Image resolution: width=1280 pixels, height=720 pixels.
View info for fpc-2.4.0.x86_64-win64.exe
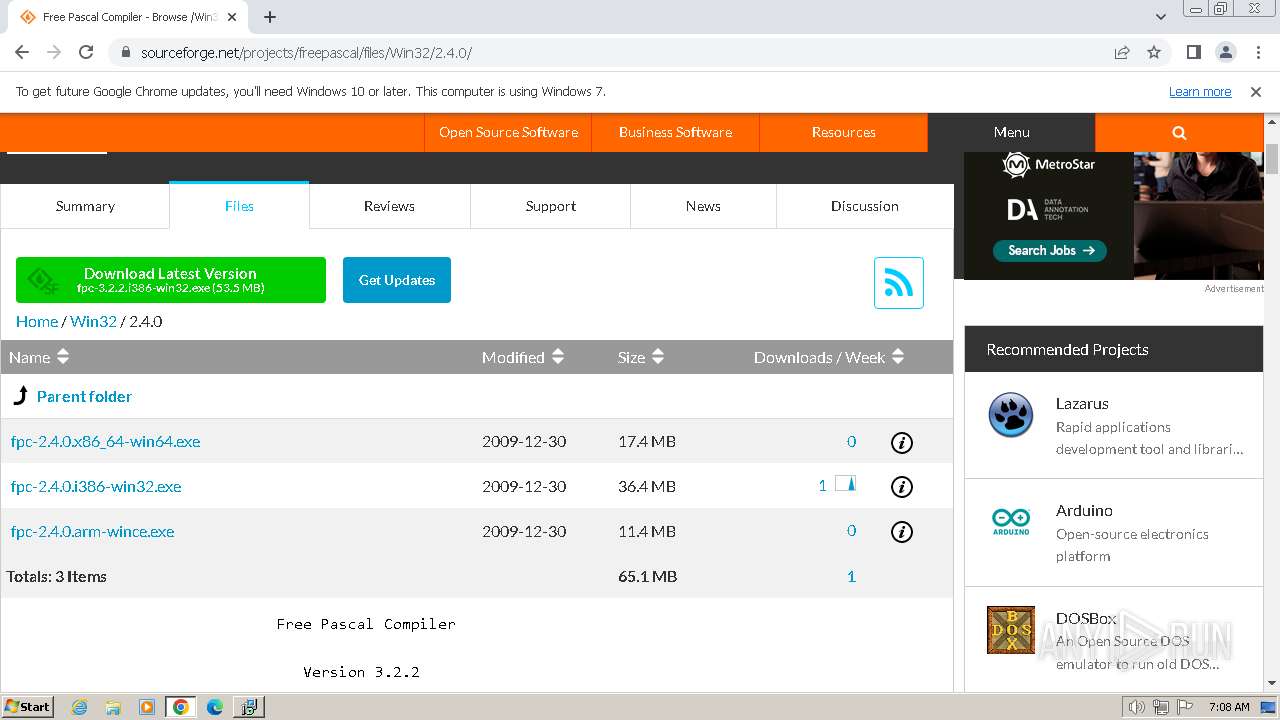tap(902, 442)
